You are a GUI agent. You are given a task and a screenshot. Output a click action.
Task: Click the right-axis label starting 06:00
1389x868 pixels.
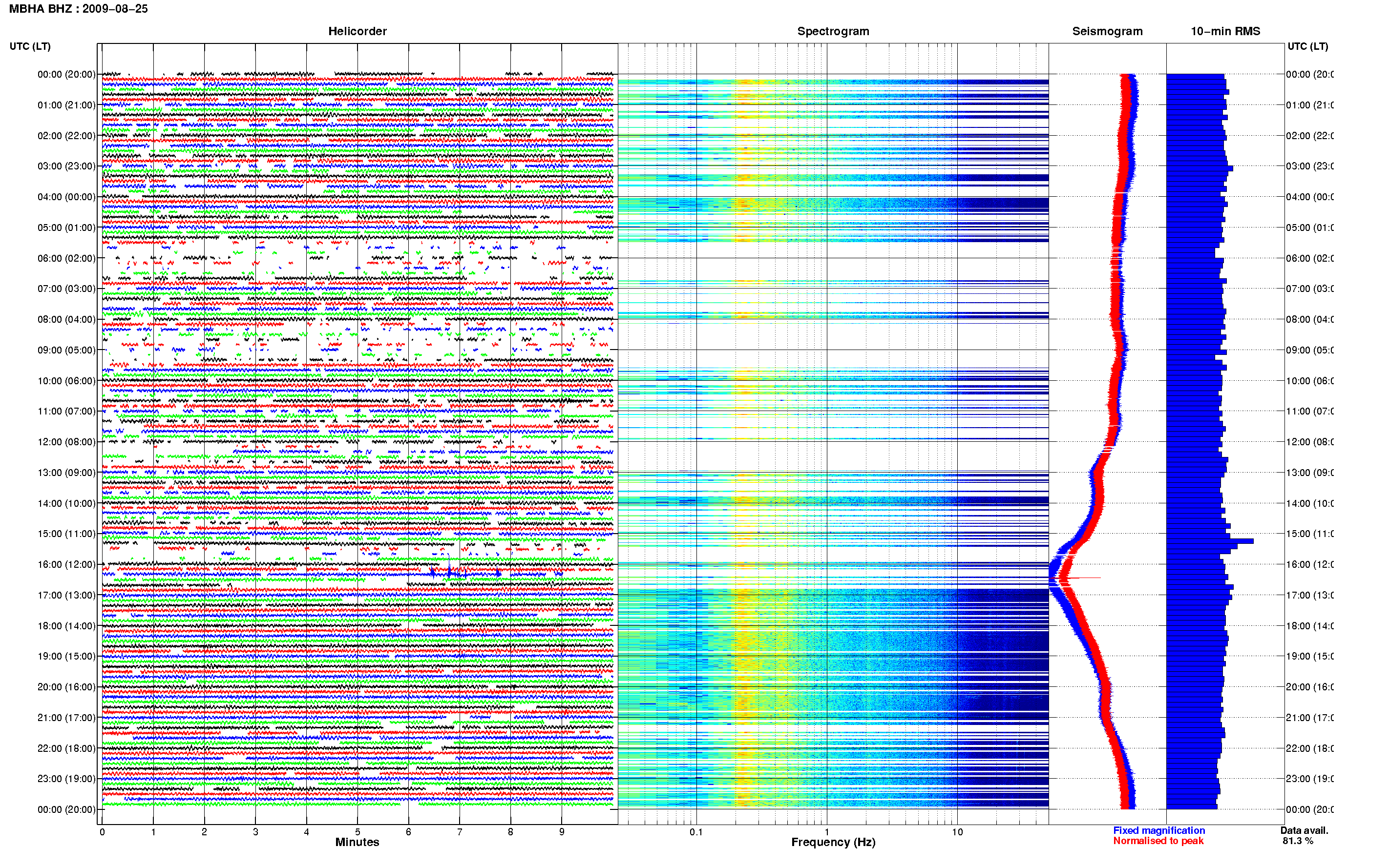(1309, 258)
